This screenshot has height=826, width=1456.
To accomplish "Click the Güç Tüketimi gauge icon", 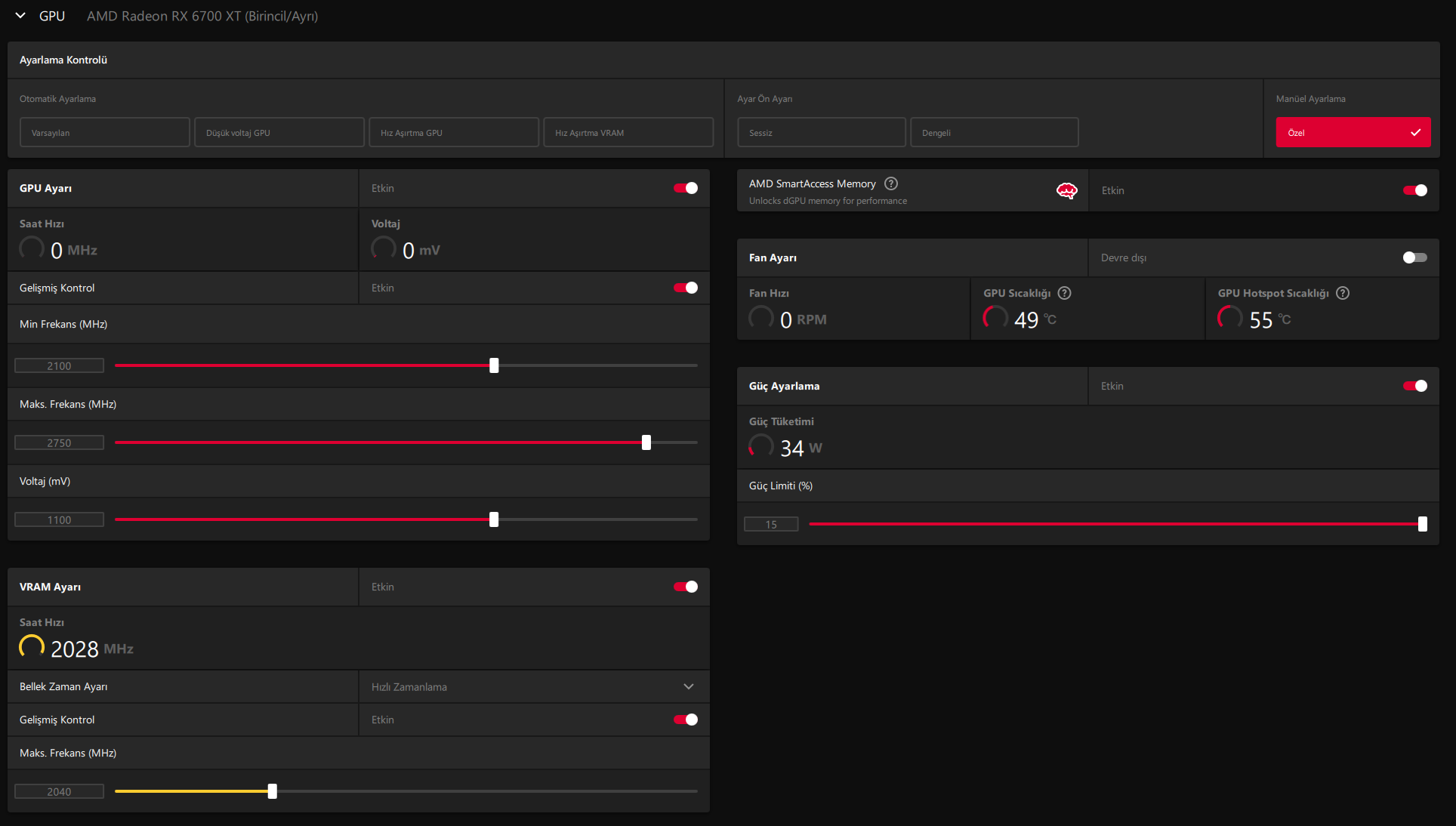I will click(x=761, y=446).
